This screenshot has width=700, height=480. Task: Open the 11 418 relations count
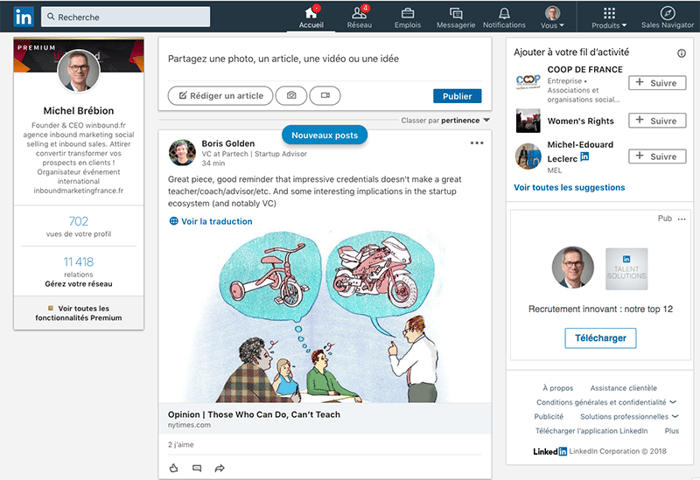[x=79, y=267]
